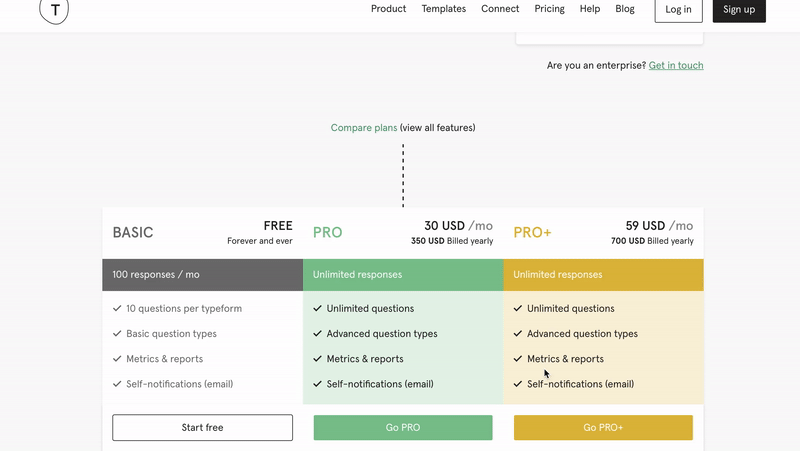Image resolution: width=800 pixels, height=451 pixels.
Task: Open the Help menu item
Action: pyautogui.click(x=590, y=9)
